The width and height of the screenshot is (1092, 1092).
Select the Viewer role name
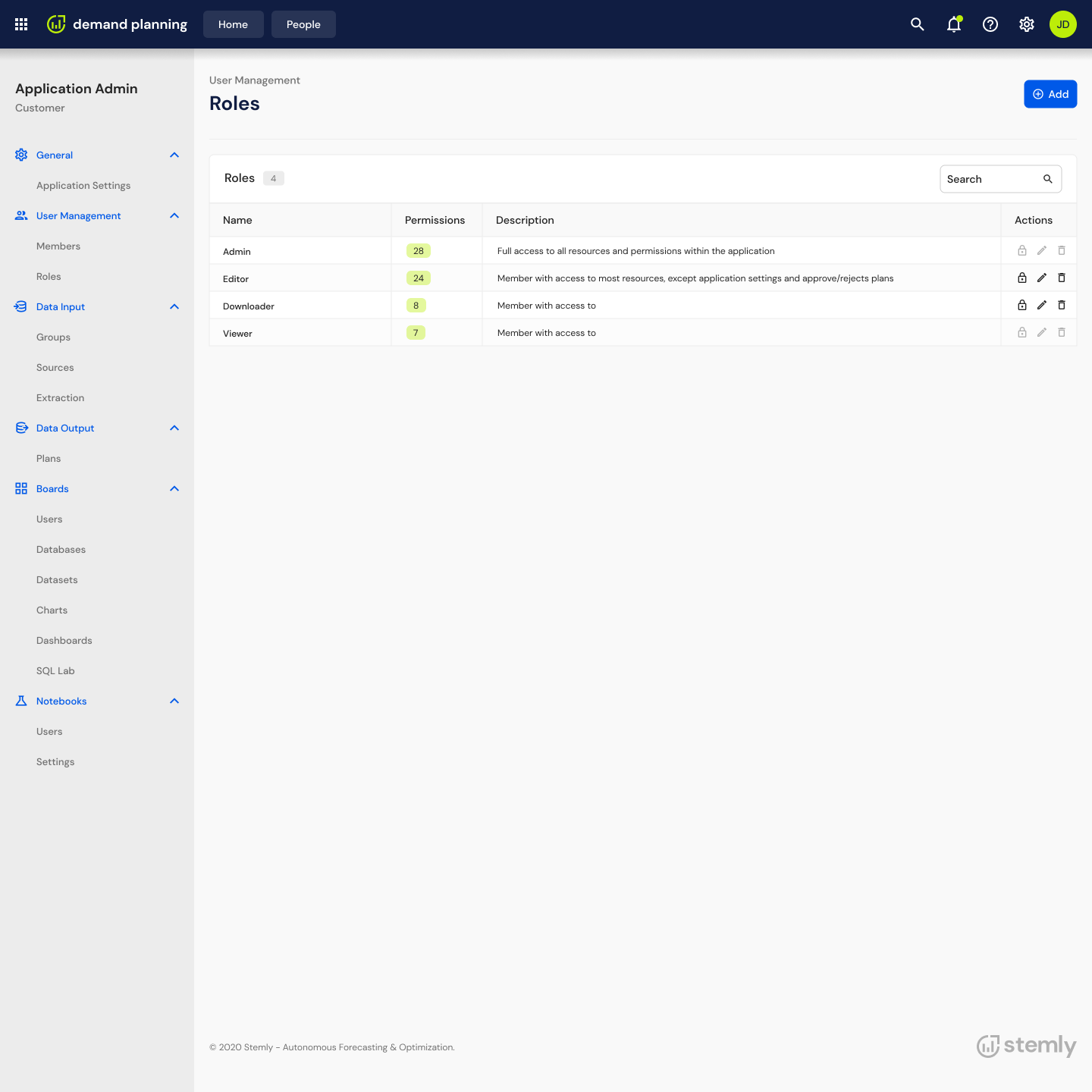[237, 333]
